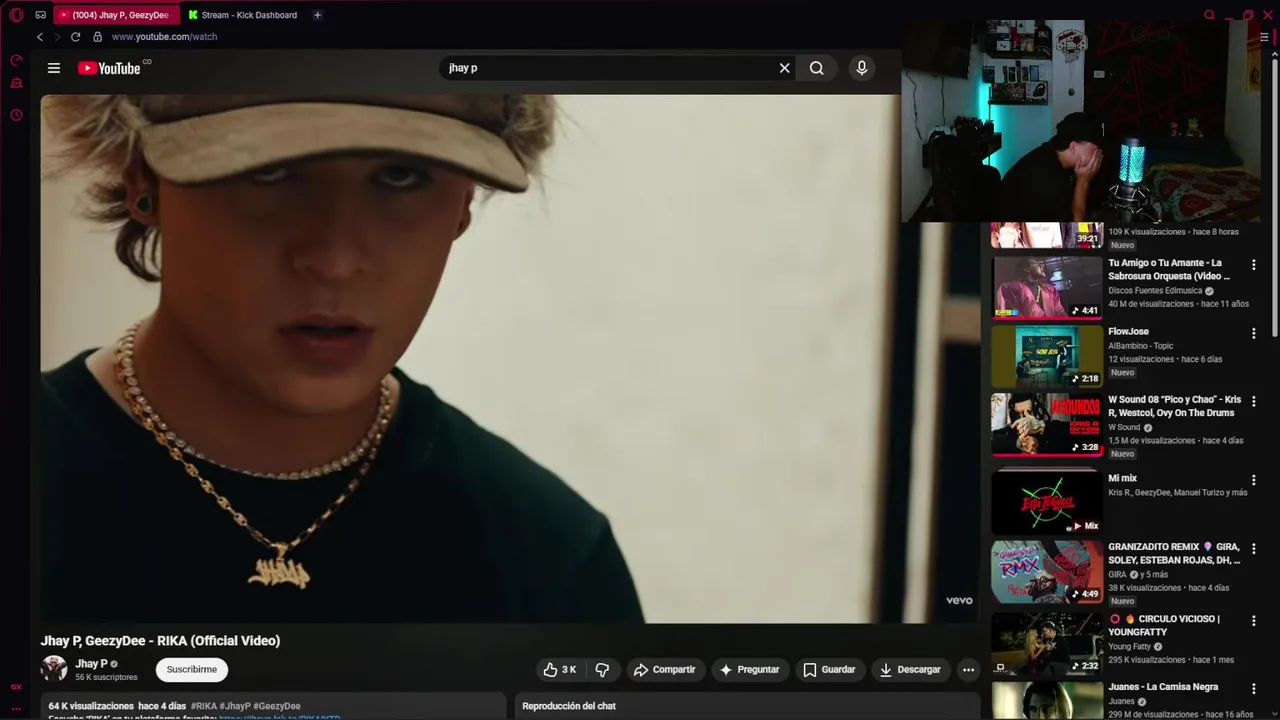
Task: Dislike the video with thumbs down
Action: pos(602,670)
